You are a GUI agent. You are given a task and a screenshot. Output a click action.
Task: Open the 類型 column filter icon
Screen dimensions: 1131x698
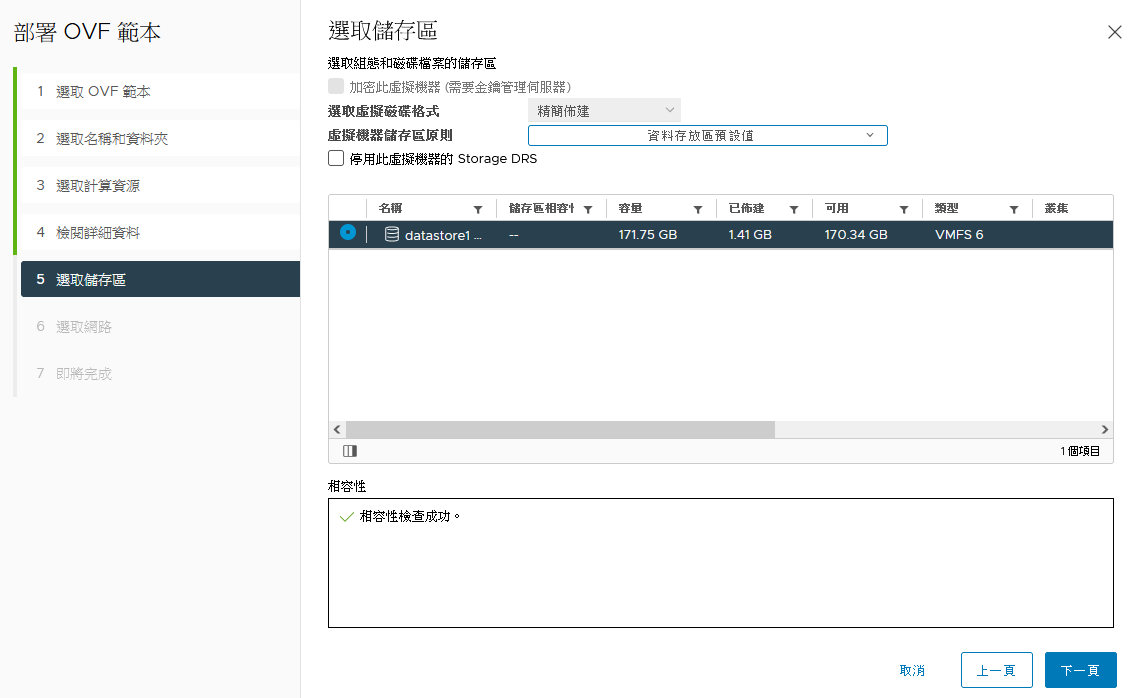point(1013,209)
